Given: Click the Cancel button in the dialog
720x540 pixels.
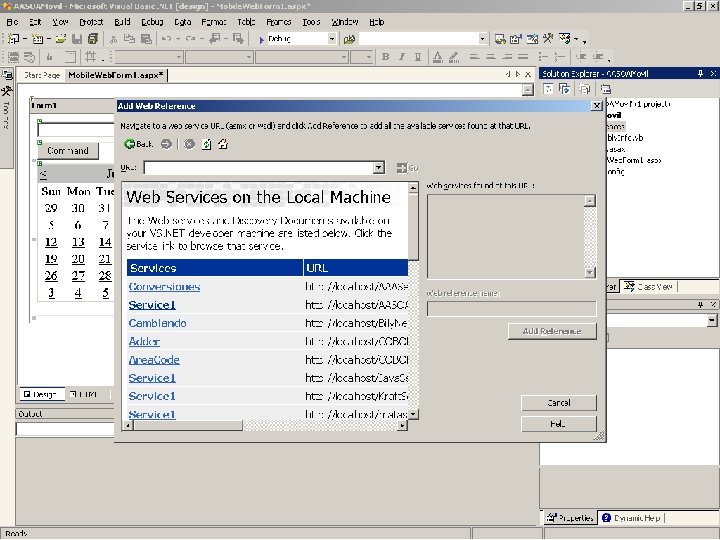Looking at the screenshot, I should pos(559,403).
